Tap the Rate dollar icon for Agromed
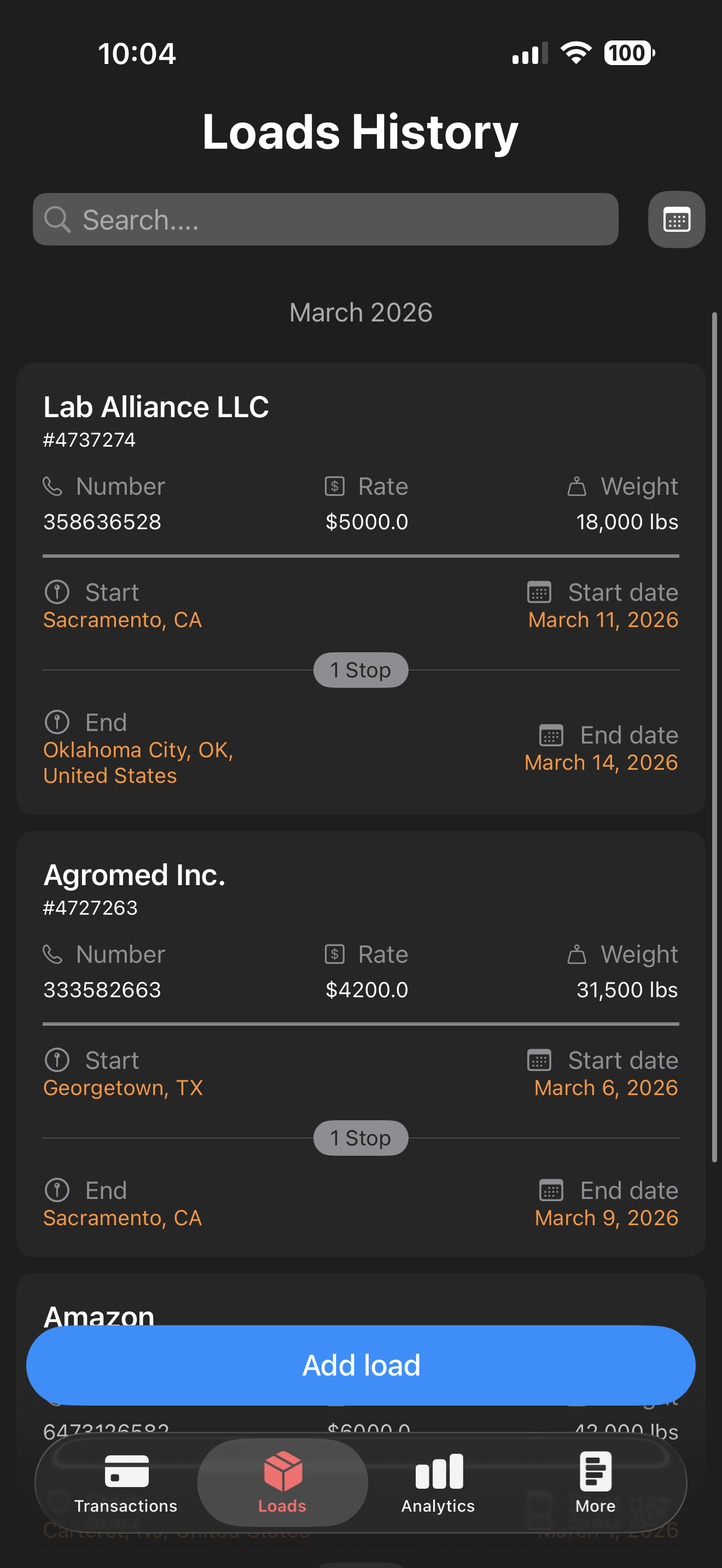The width and height of the screenshot is (722, 1568). (334, 954)
